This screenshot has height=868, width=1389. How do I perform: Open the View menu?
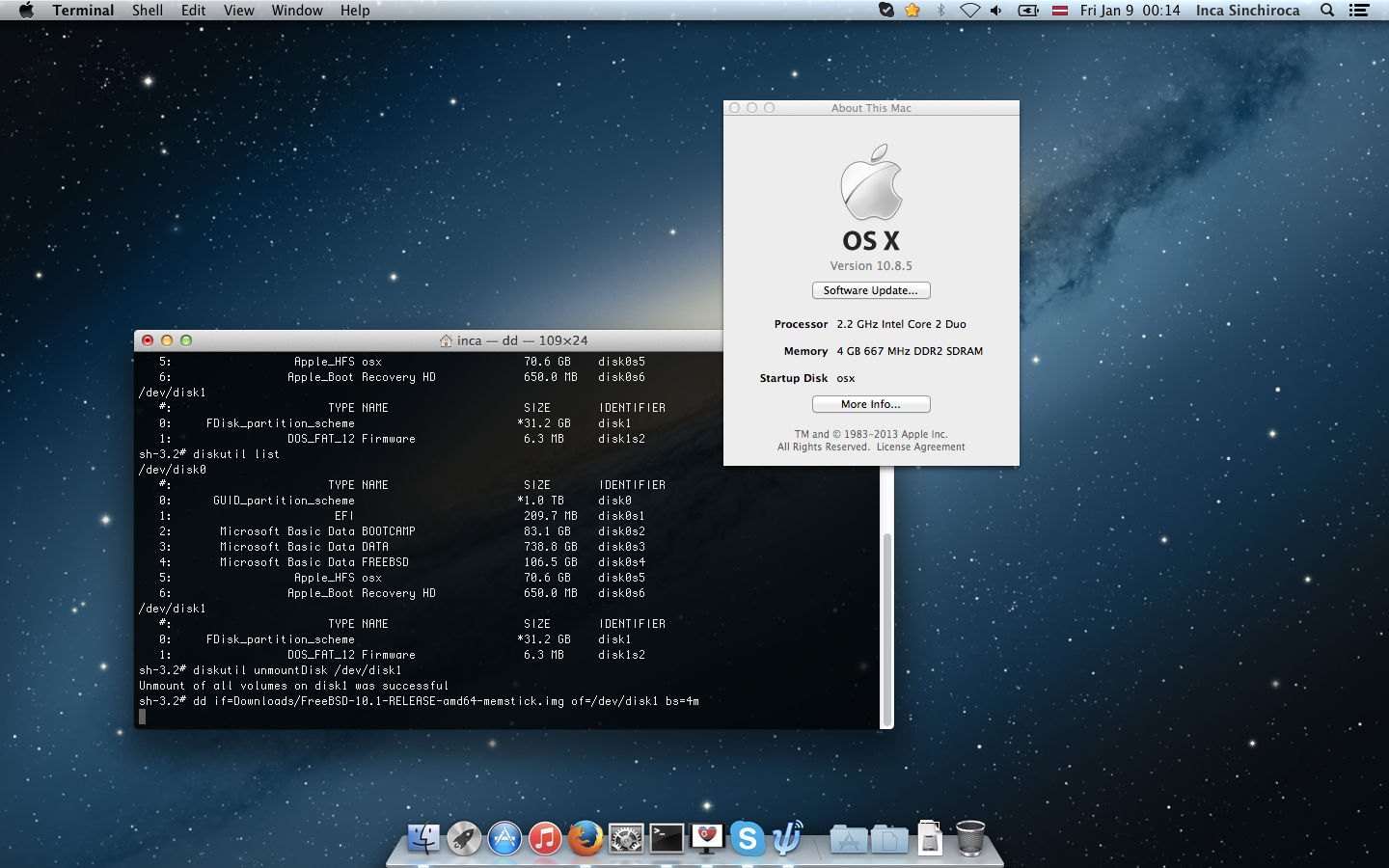click(239, 10)
